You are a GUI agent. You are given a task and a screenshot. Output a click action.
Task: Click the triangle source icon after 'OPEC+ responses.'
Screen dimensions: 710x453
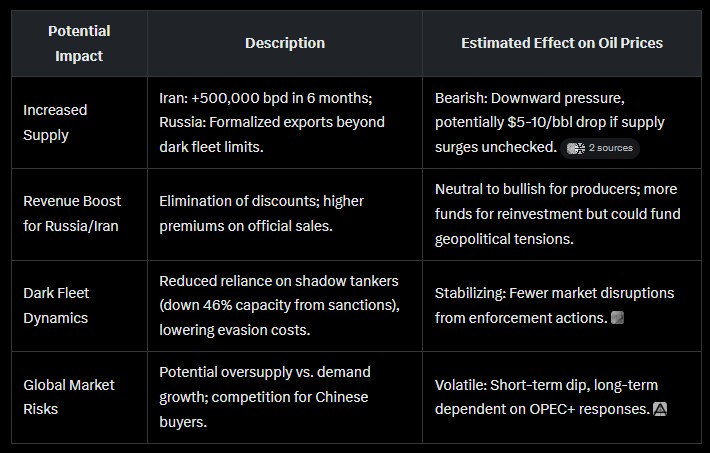(660, 409)
